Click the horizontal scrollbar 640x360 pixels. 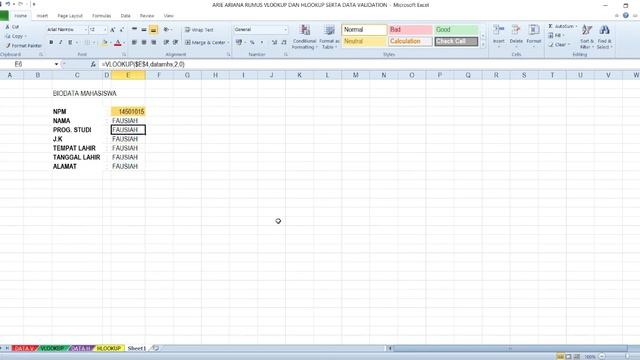[x=510, y=349]
